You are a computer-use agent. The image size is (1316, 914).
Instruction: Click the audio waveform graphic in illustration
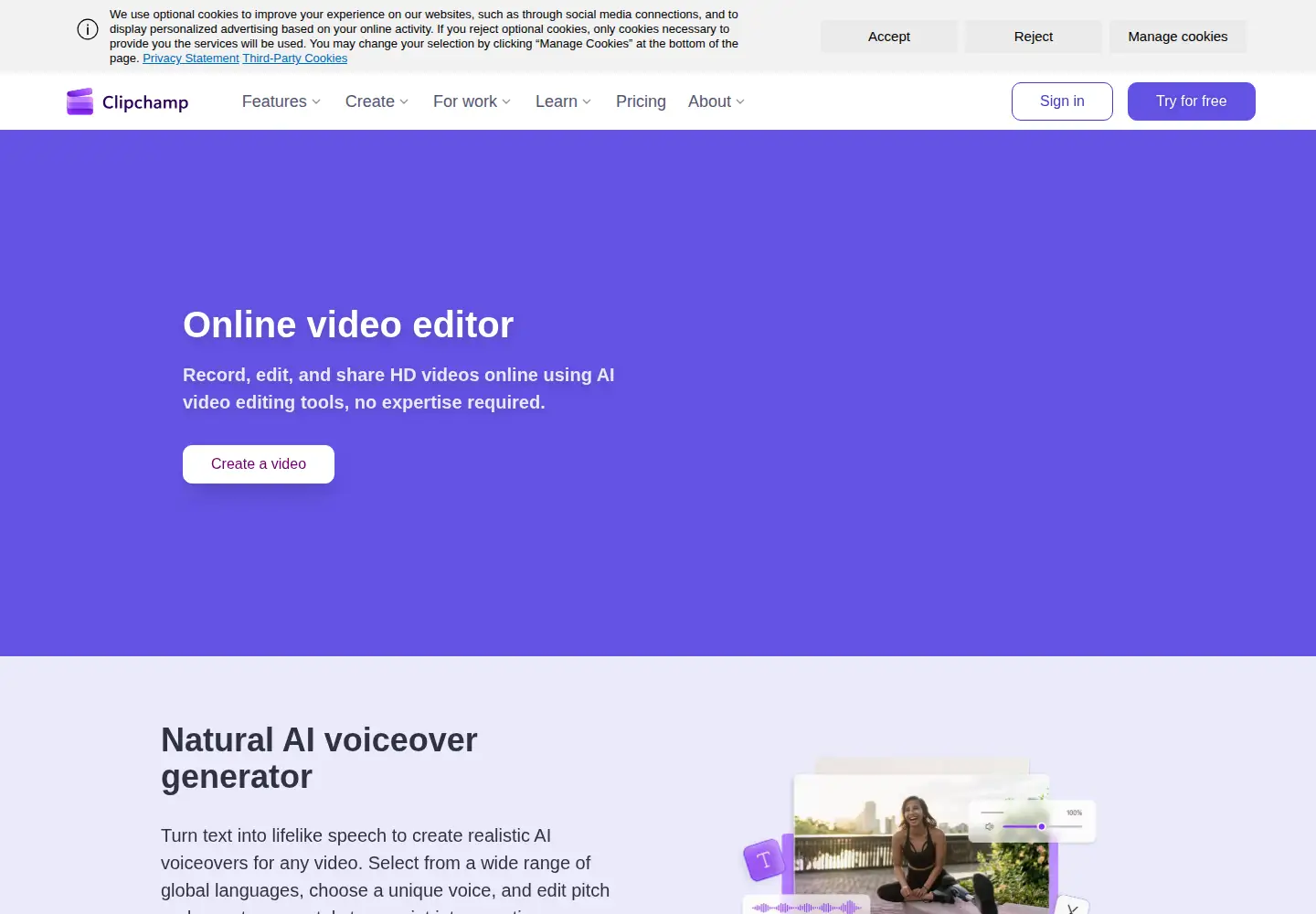click(806, 908)
